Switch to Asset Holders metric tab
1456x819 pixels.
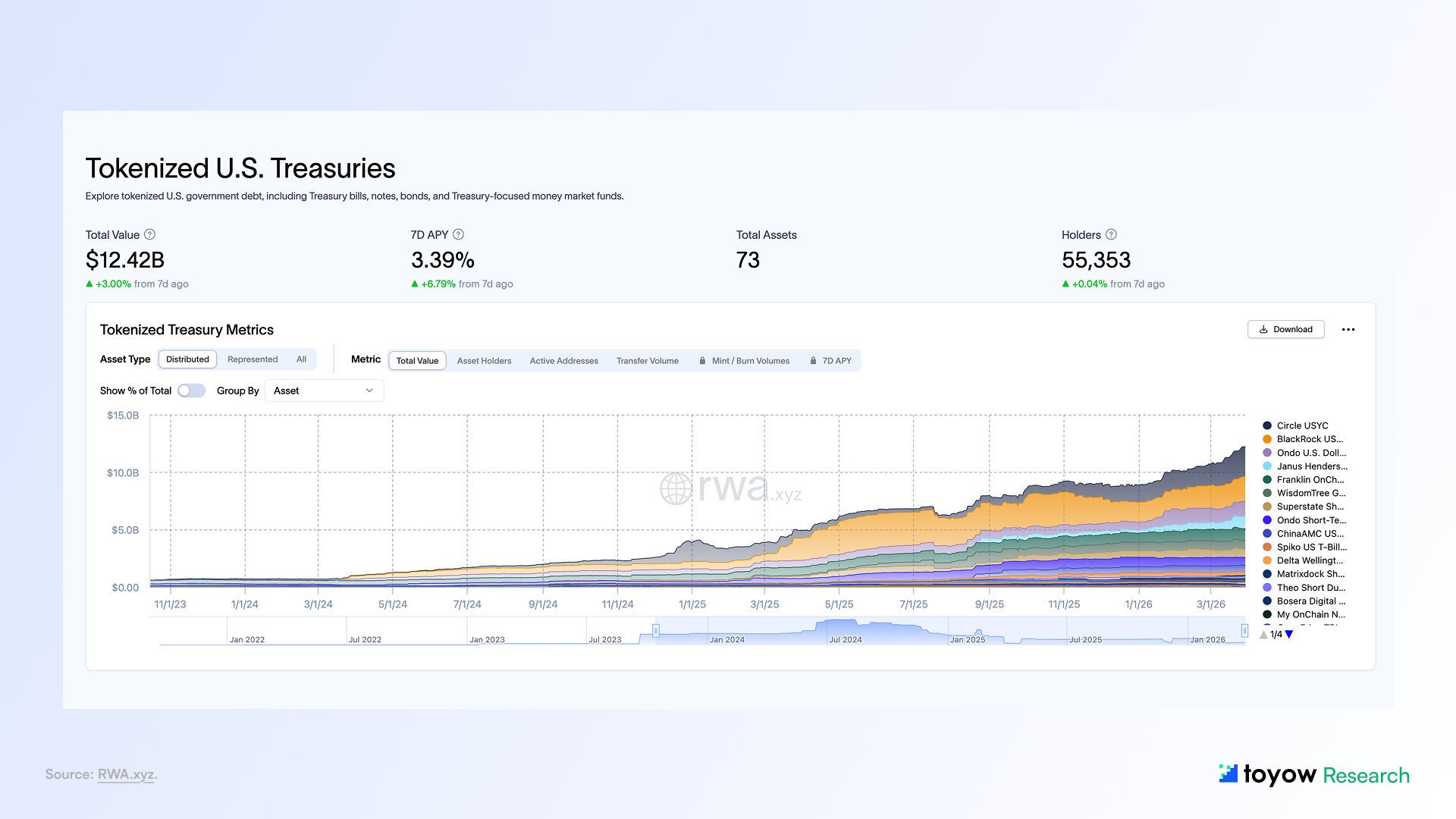(484, 361)
